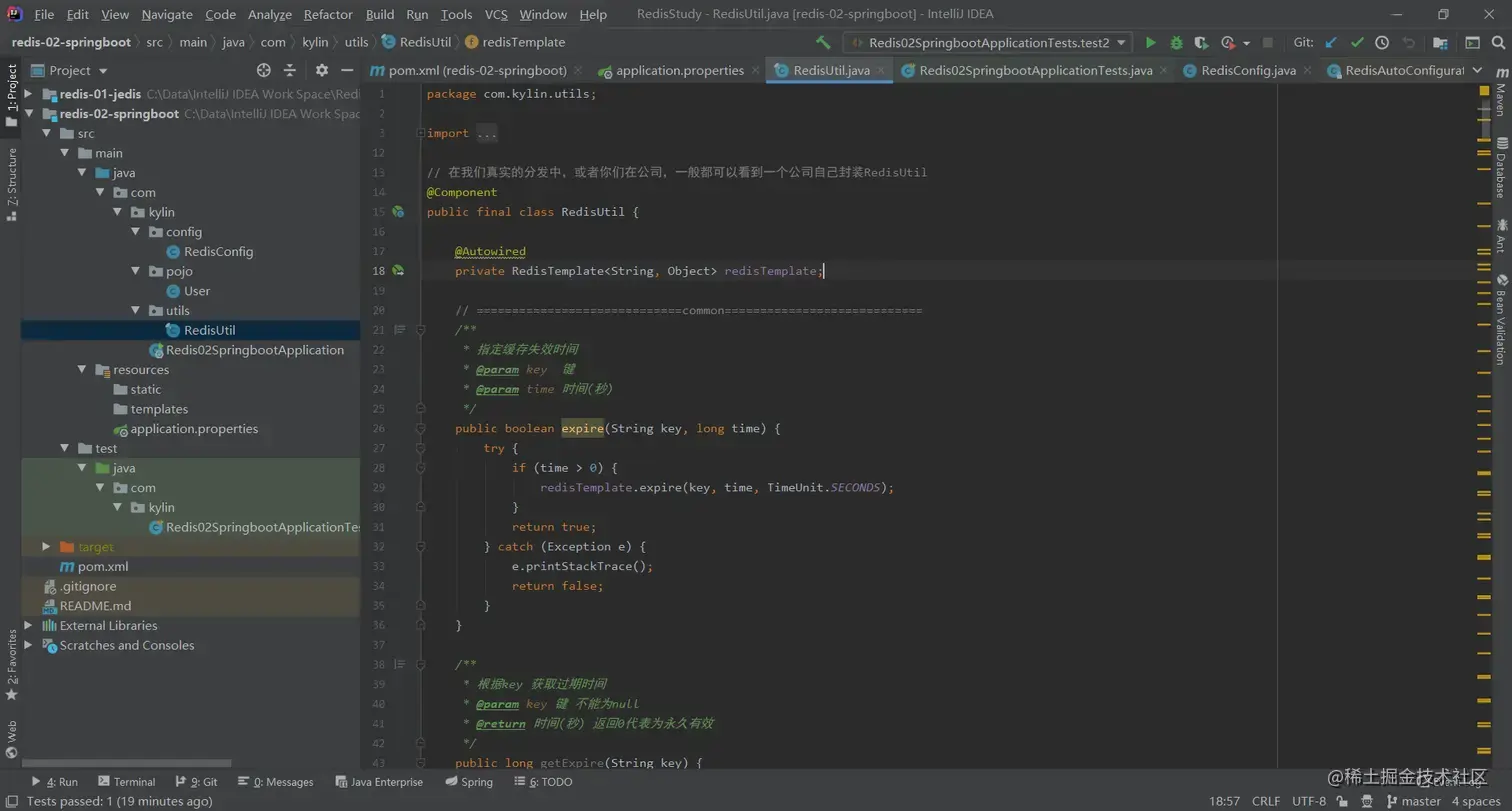Viewport: 1512px width, 811px height.
Task: Switch to RedisConfig.java tab
Action: (1239, 71)
